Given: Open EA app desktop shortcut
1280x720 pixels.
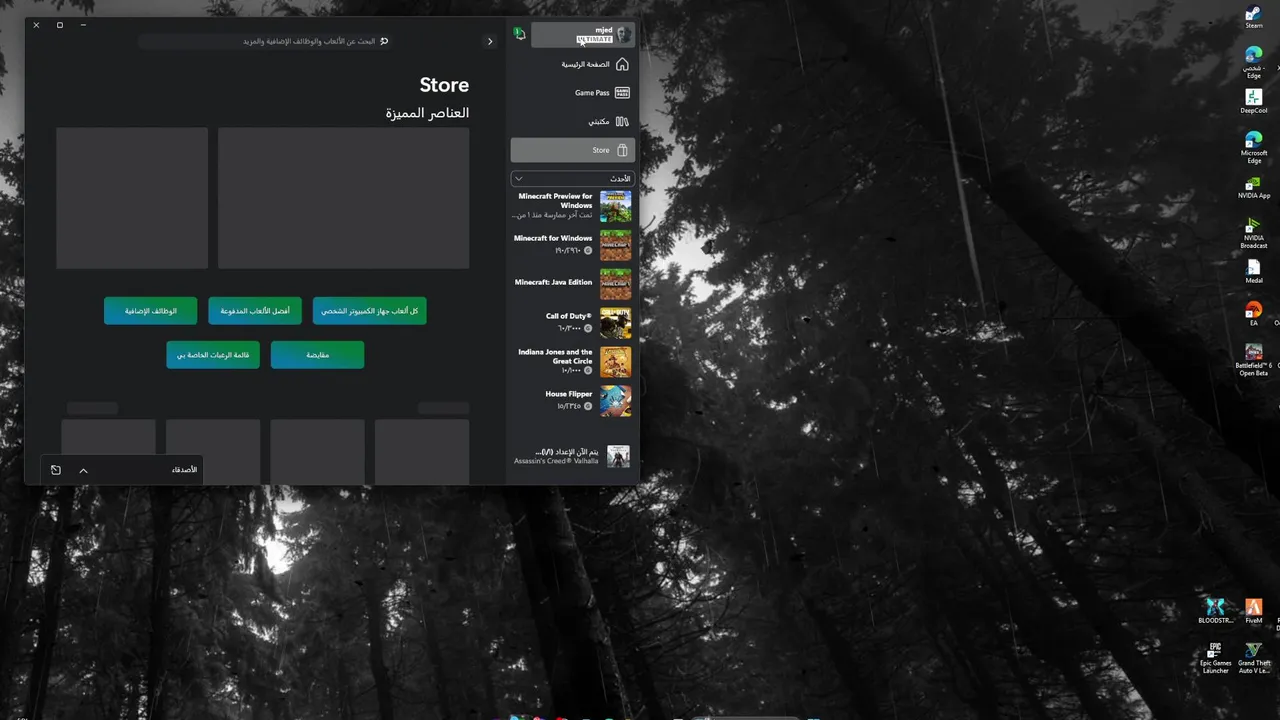Looking at the screenshot, I should (x=1253, y=314).
